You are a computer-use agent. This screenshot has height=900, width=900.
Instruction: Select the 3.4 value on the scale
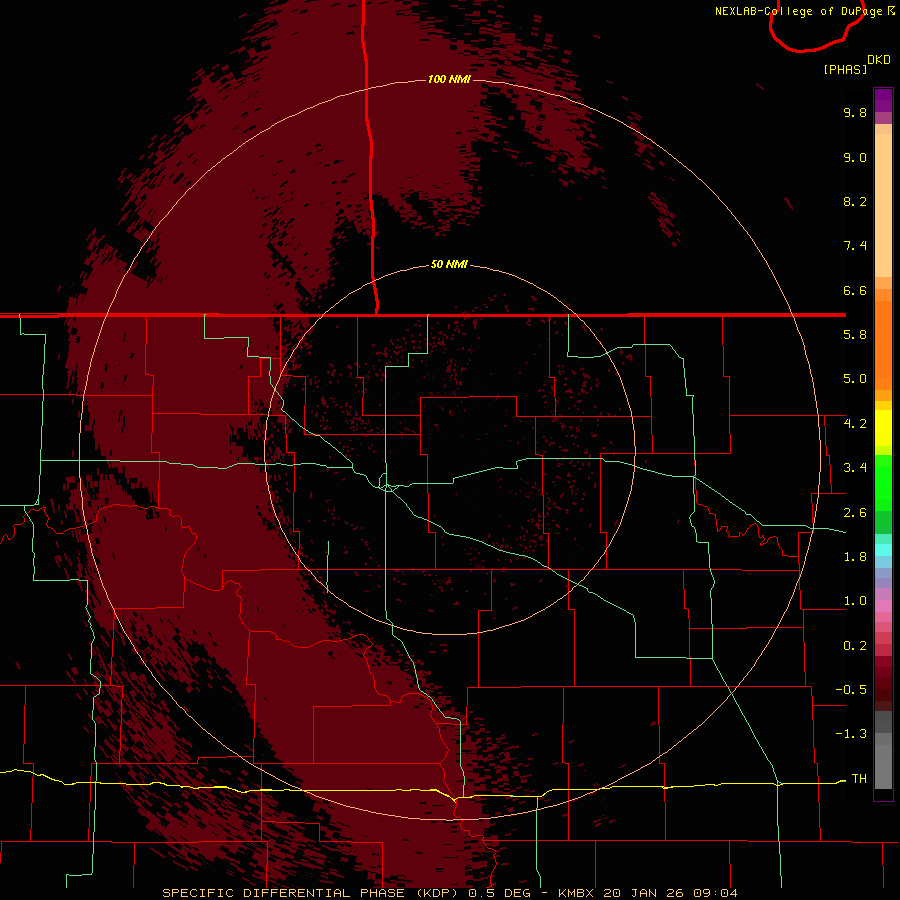[x=855, y=468]
